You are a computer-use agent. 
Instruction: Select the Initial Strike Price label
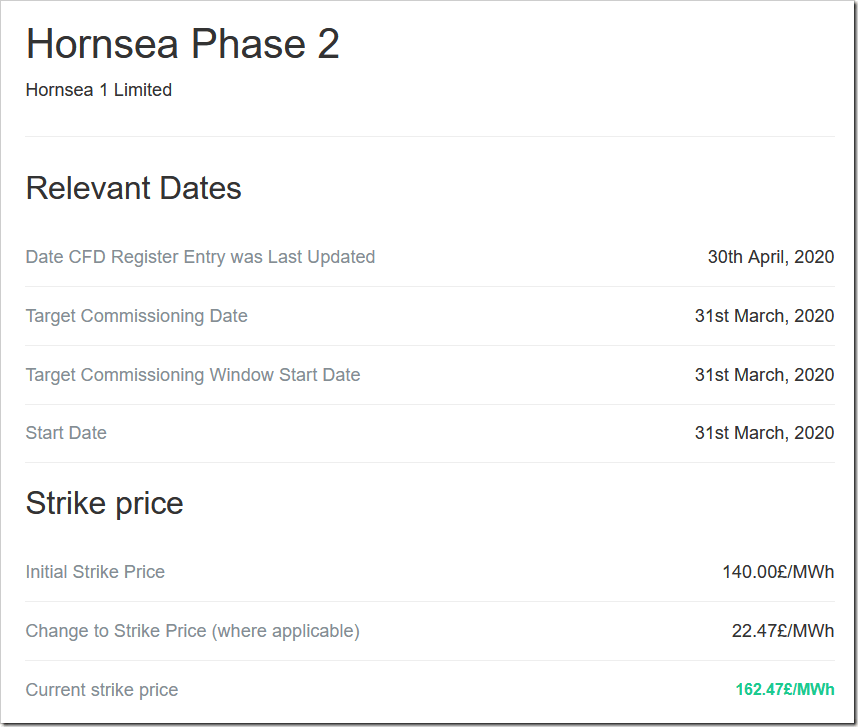[x=95, y=572]
